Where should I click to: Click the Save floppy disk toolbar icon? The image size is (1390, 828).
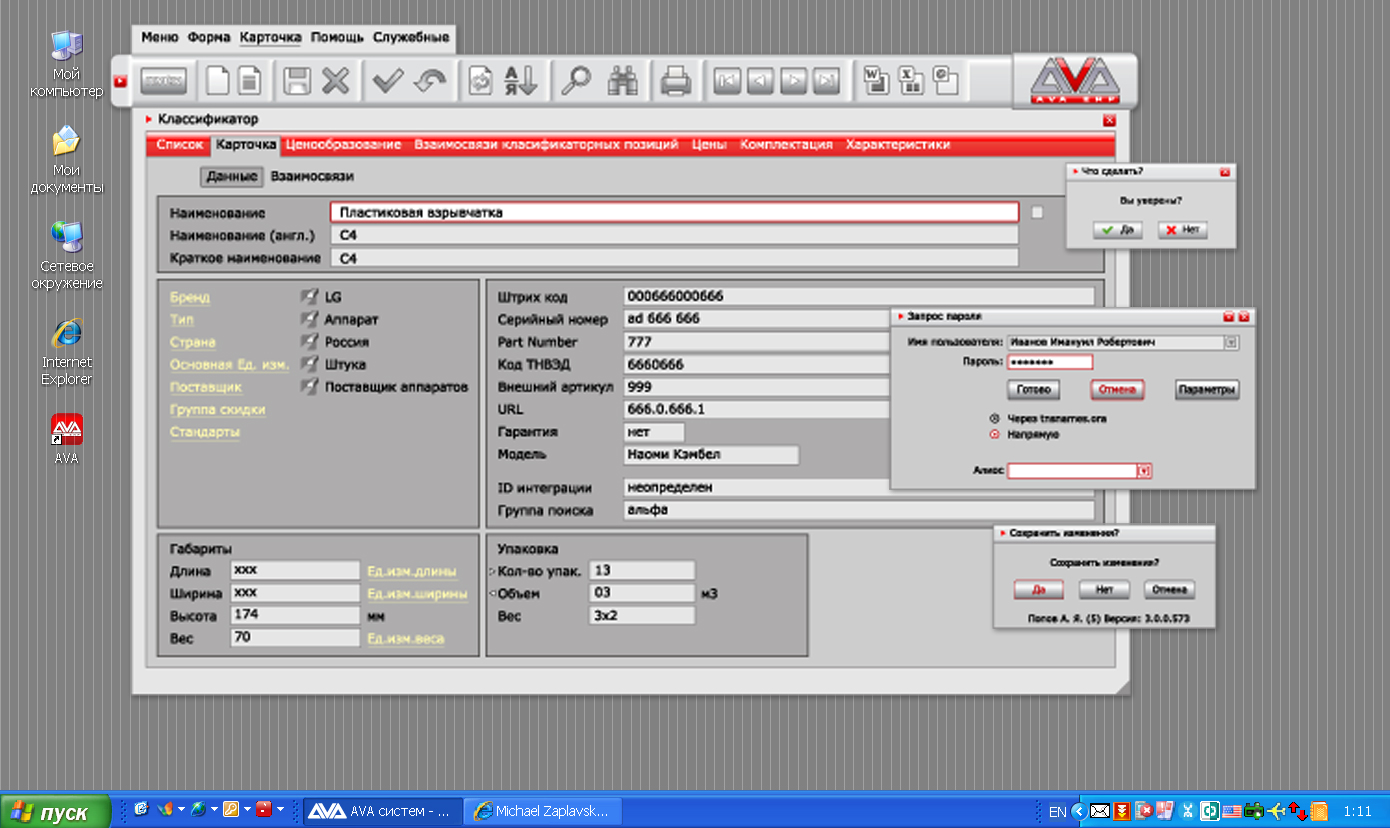pos(297,81)
